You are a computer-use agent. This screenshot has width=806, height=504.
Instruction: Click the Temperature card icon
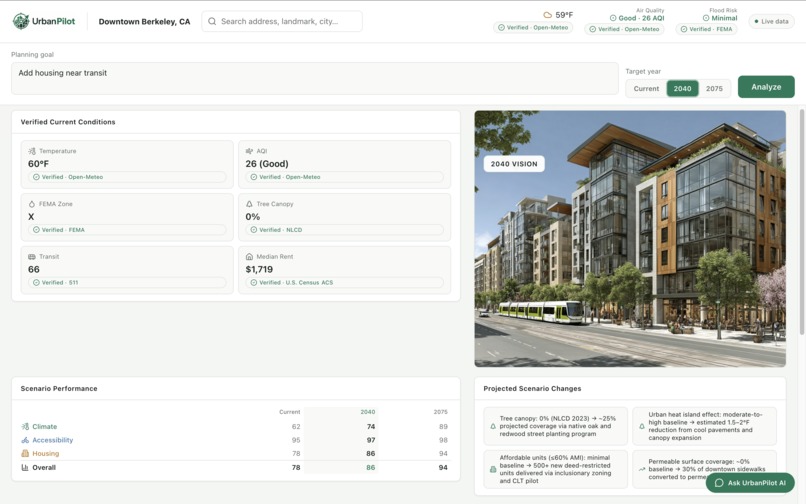tap(32, 151)
